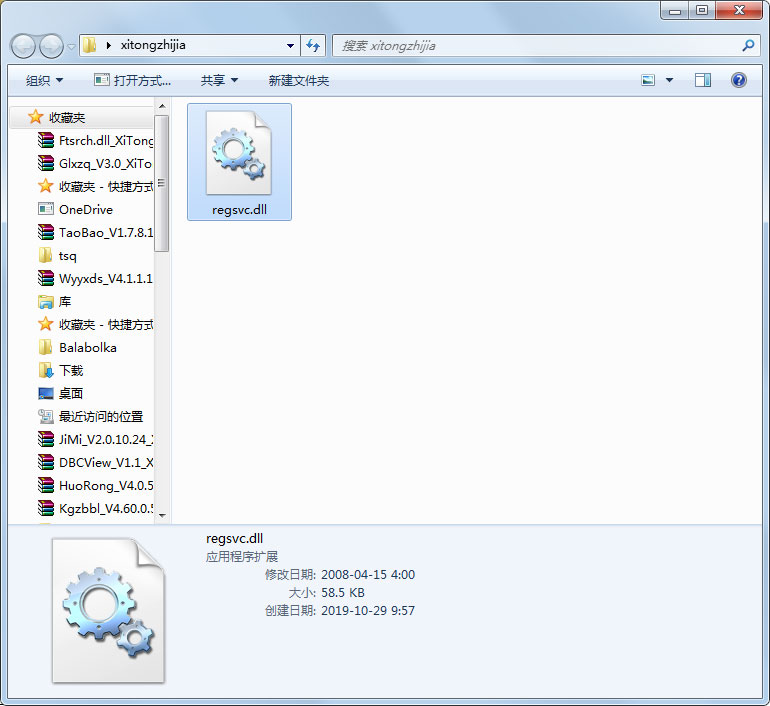Click the search magnifier icon
This screenshot has height=706, width=770.
748,46
